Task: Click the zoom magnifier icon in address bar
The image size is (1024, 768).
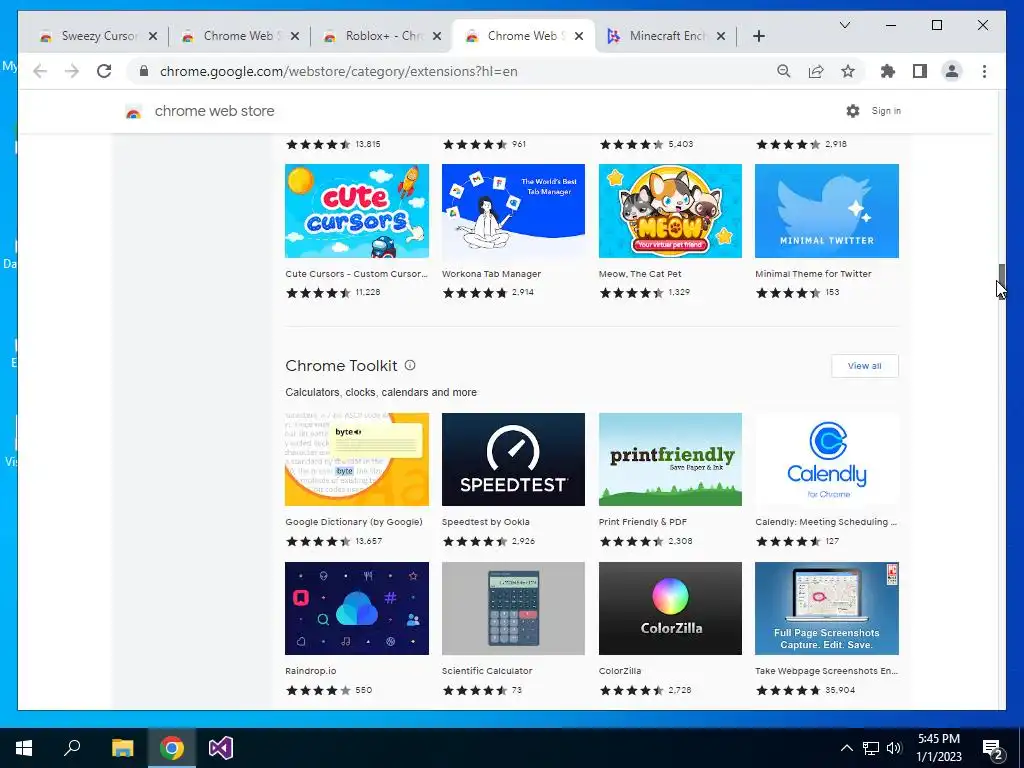Action: pyautogui.click(x=784, y=71)
